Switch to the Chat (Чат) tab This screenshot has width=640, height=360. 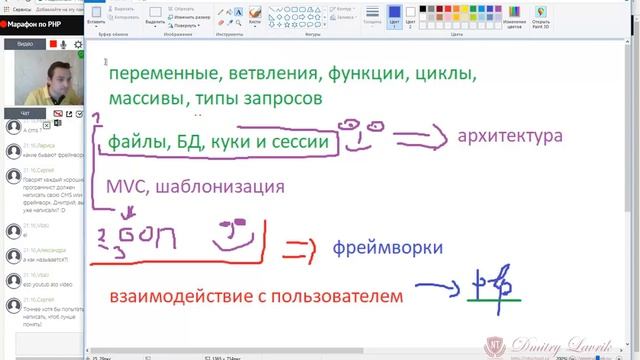25,113
